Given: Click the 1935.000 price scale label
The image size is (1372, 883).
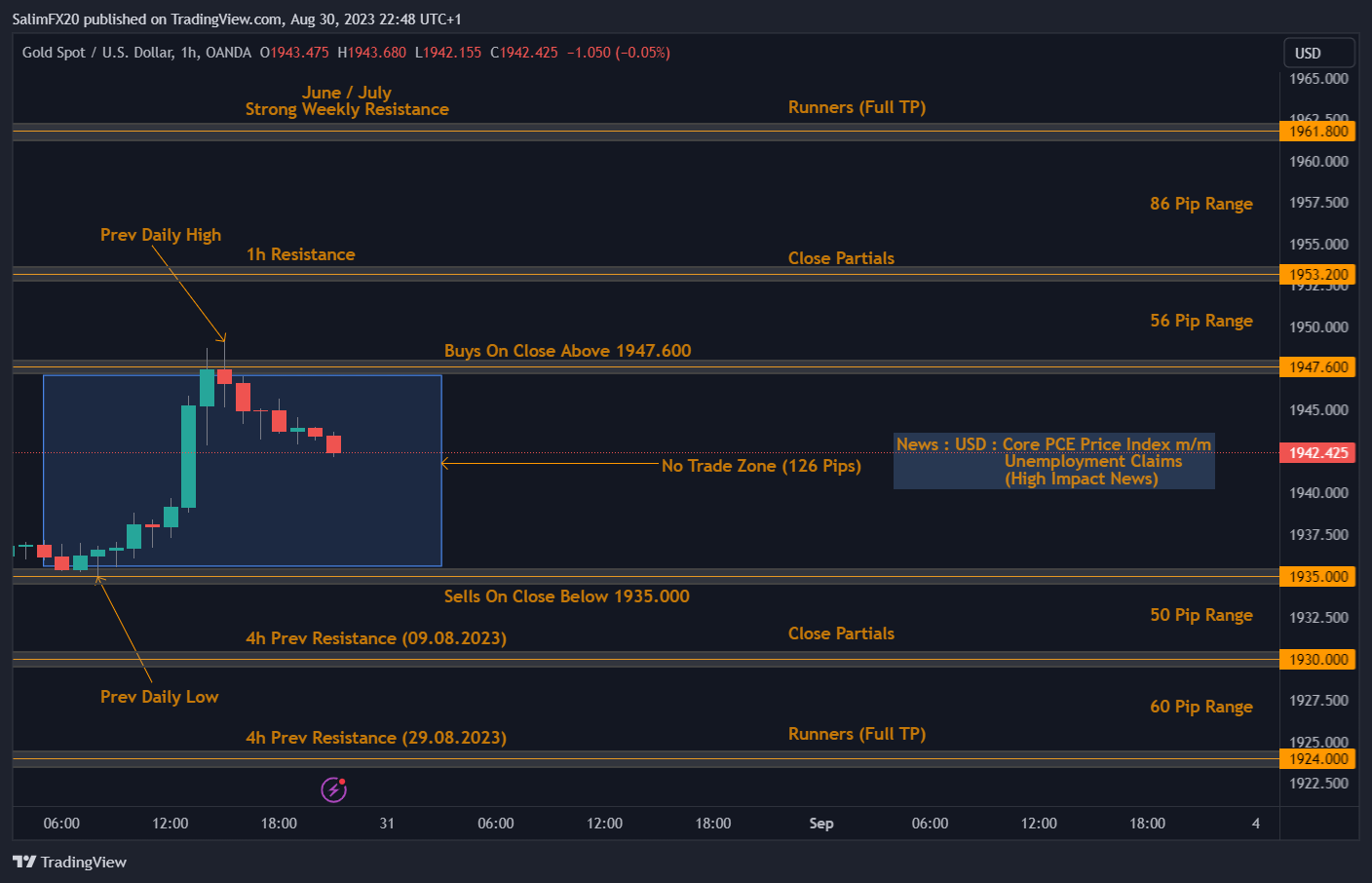Looking at the screenshot, I should [x=1317, y=576].
